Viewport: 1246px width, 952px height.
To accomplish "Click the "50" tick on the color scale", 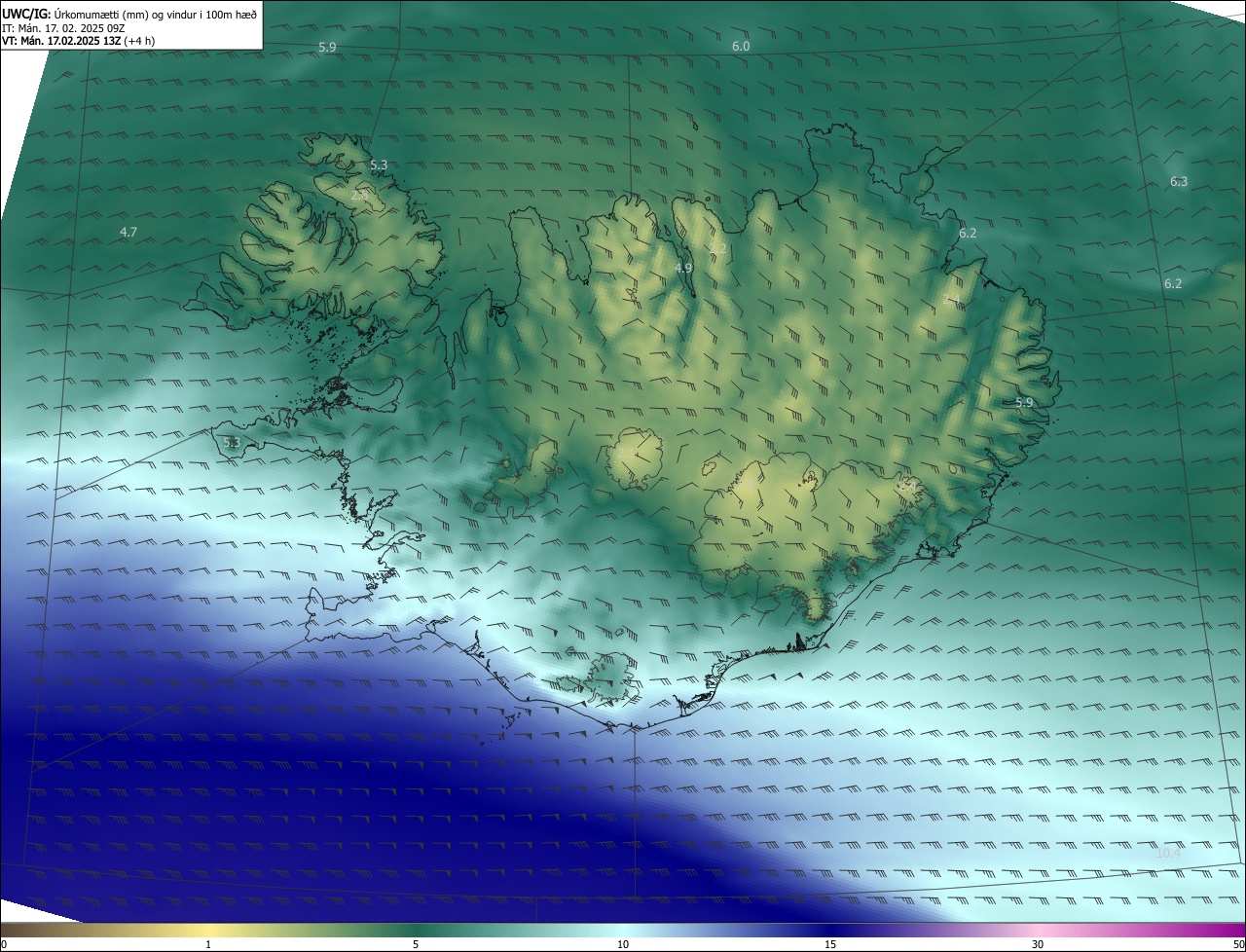I will click(1238, 944).
